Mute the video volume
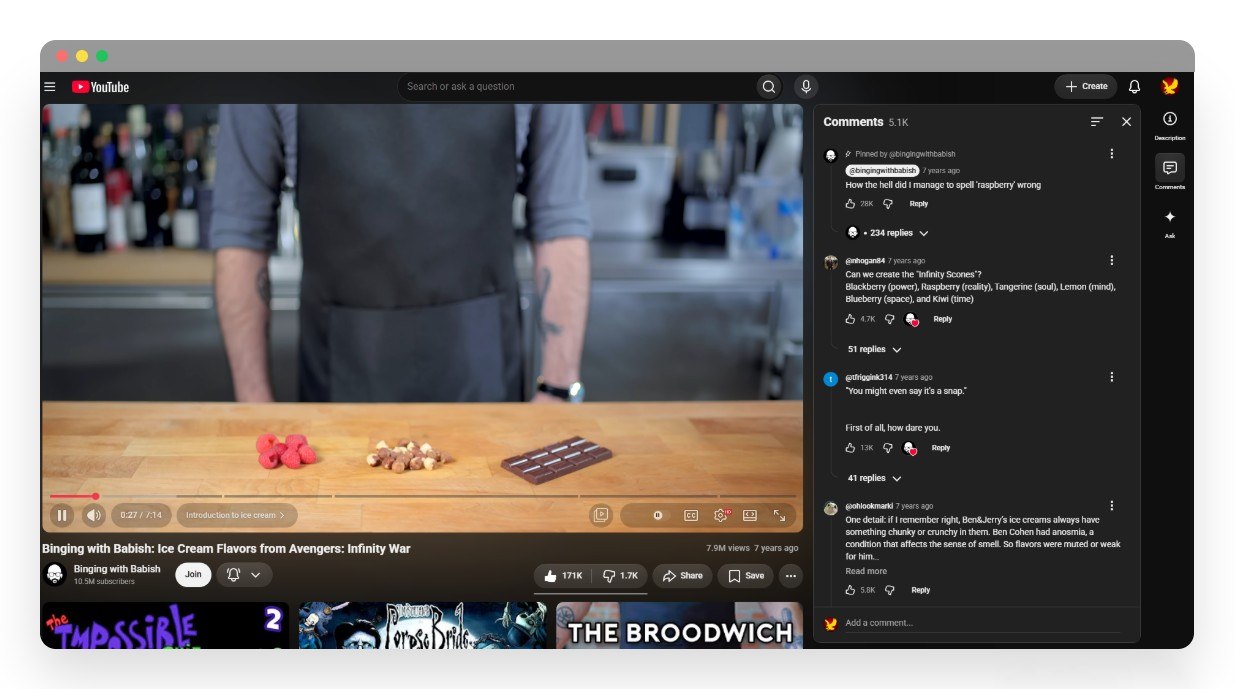The height and width of the screenshot is (689, 1235). click(x=93, y=515)
